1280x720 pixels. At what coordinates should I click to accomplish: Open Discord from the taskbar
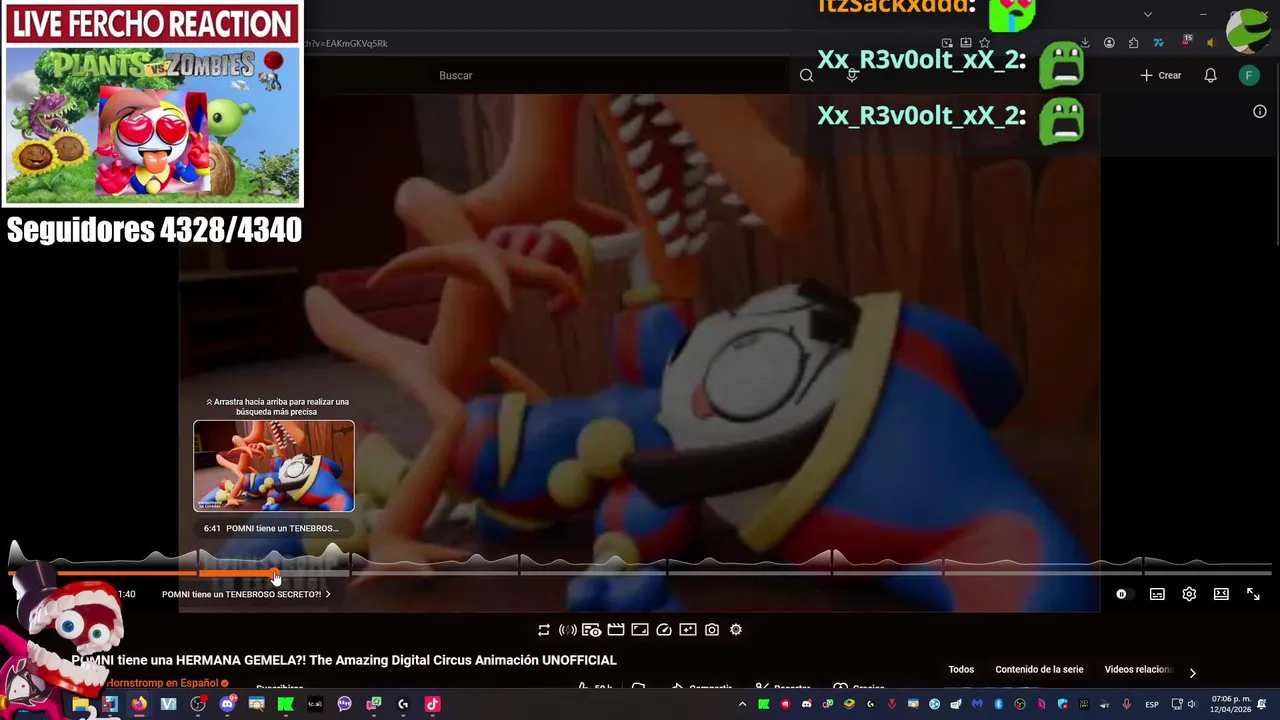point(227,704)
